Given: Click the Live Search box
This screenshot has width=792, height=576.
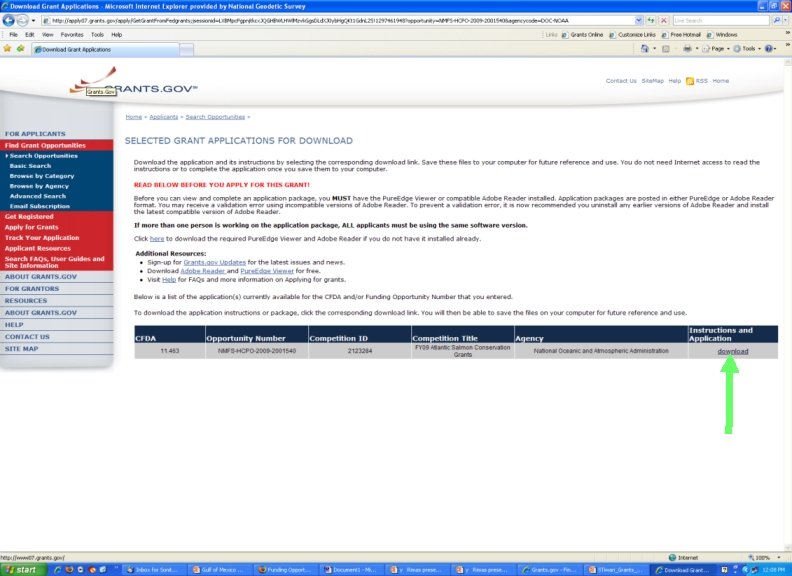Looking at the screenshot, I should [x=721, y=21].
